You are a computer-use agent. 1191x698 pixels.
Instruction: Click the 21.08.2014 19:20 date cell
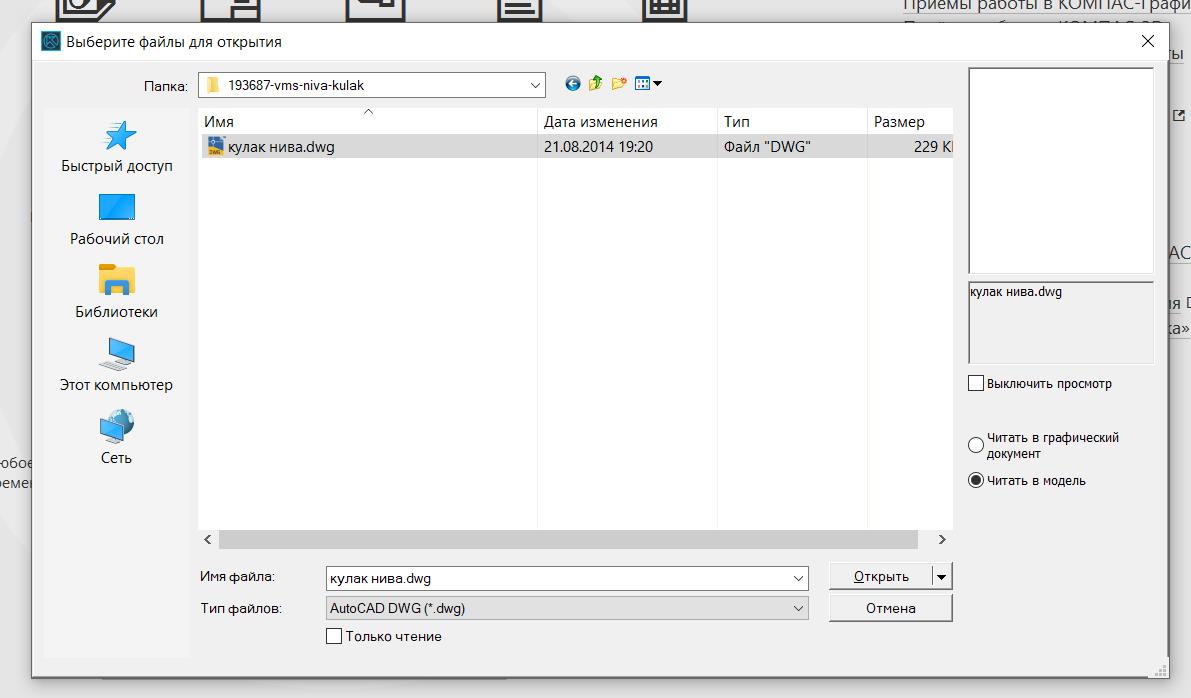click(598, 147)
